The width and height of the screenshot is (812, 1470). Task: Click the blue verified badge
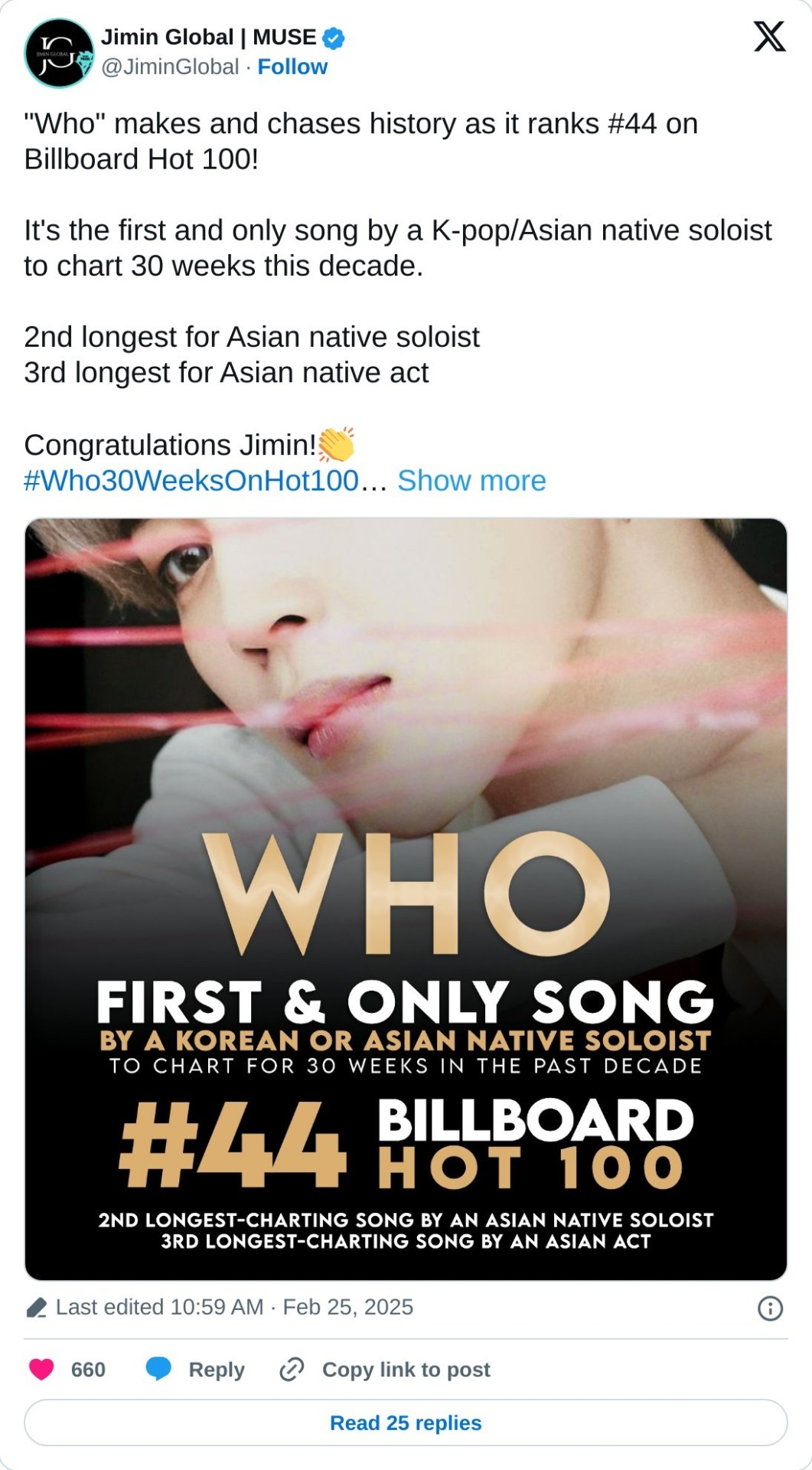click(x=333, y=38)
